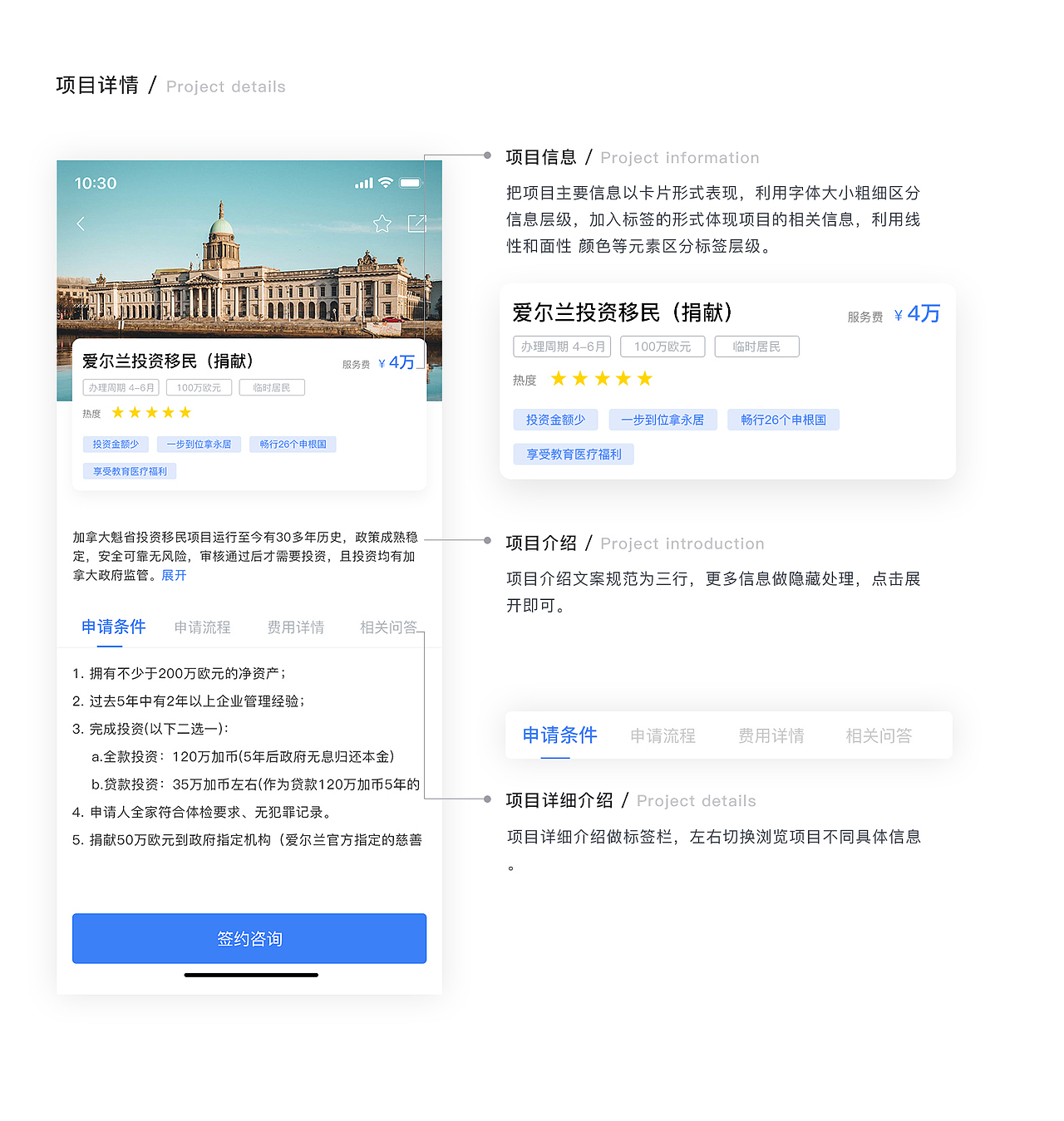The width and height of the screenshot is (1064, 1121).
Task: Select 申请流程 tab in enlarged tab bar
Action: click(x=663, y=736)
